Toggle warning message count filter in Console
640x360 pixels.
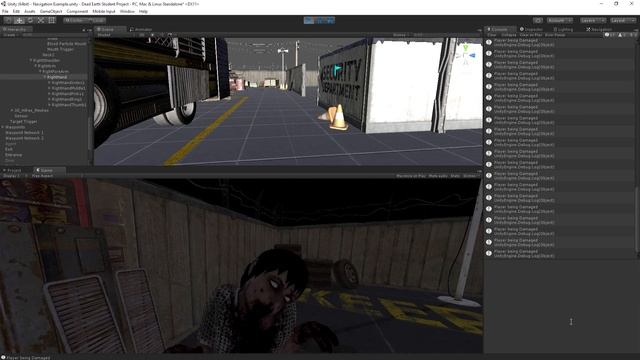pyautogui.click(x=622, y=35)
